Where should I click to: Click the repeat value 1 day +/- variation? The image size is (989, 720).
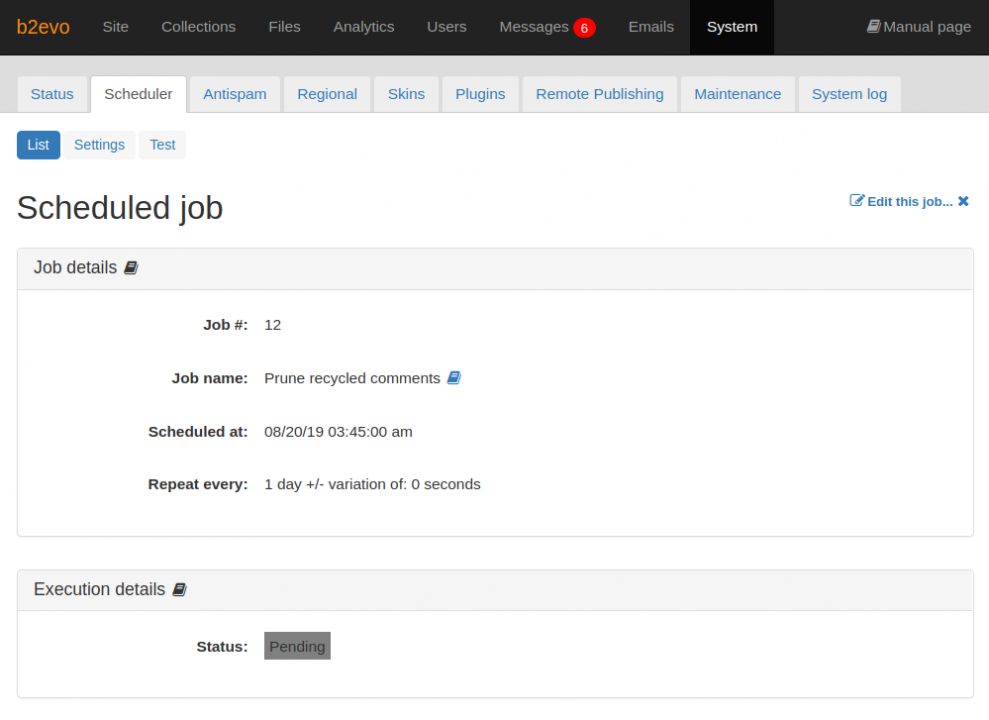pyautogui.click(x=372, y=484)
